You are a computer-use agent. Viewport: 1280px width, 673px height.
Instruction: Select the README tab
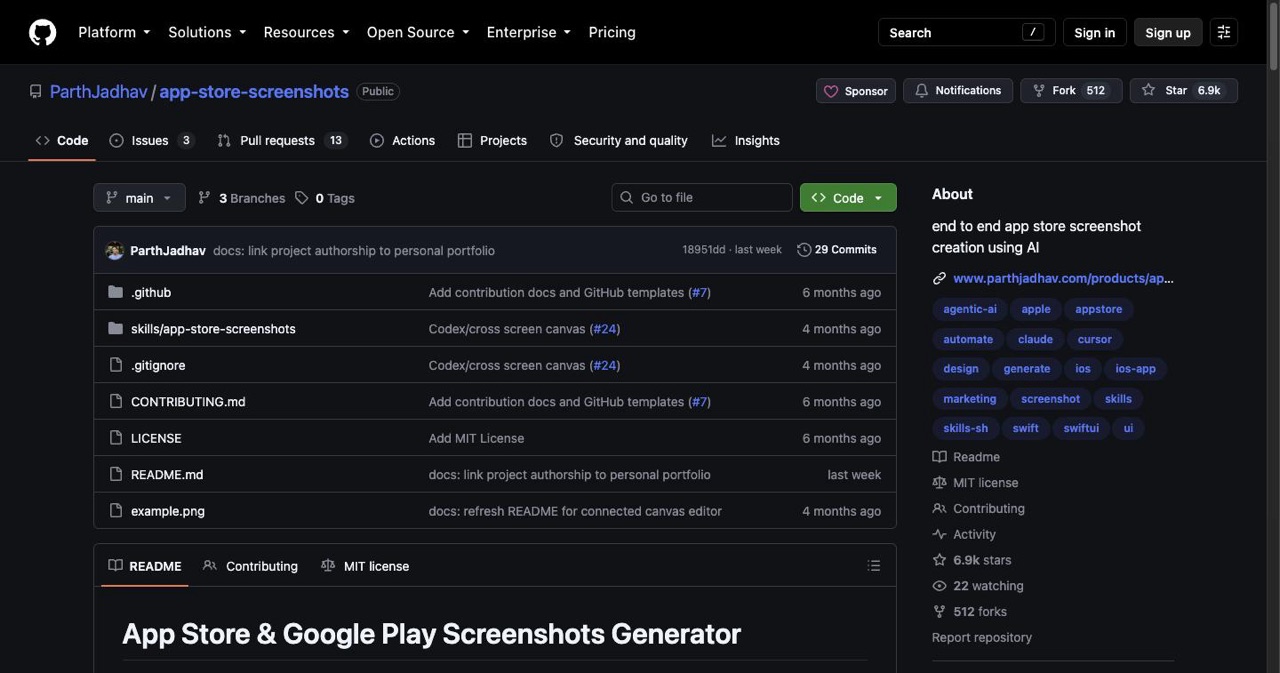[x=145, y=566]
